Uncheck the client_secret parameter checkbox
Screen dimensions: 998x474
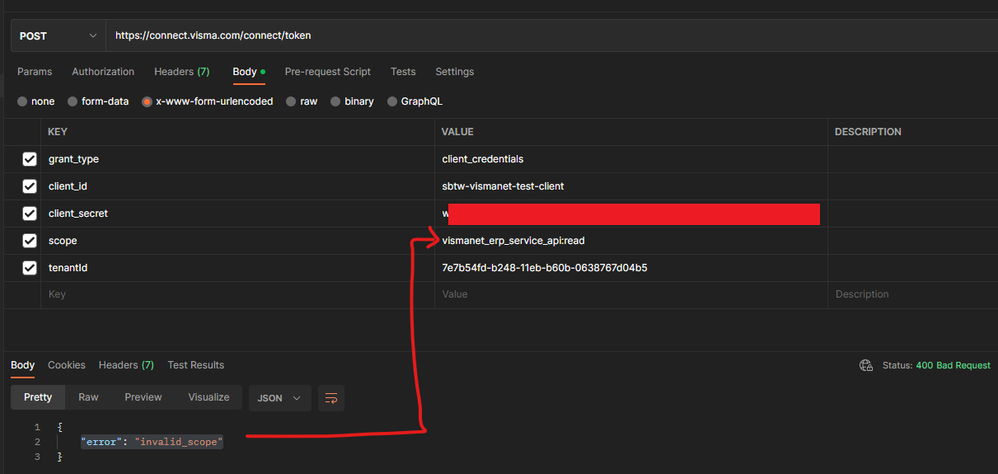[x=29, y=214]
